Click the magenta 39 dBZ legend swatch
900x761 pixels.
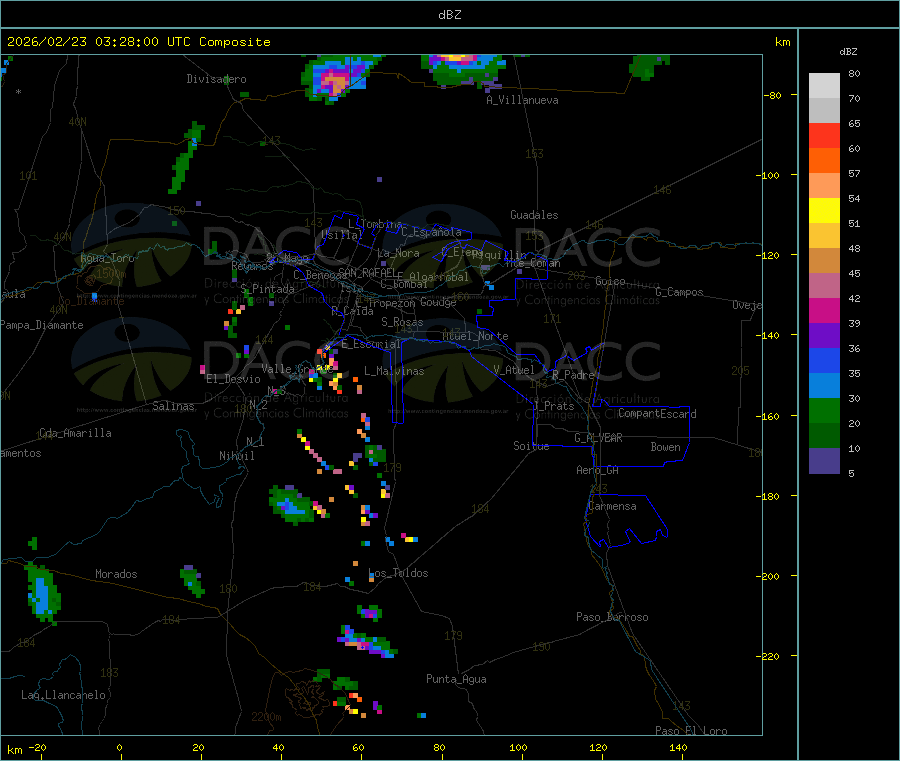point(824,310)
